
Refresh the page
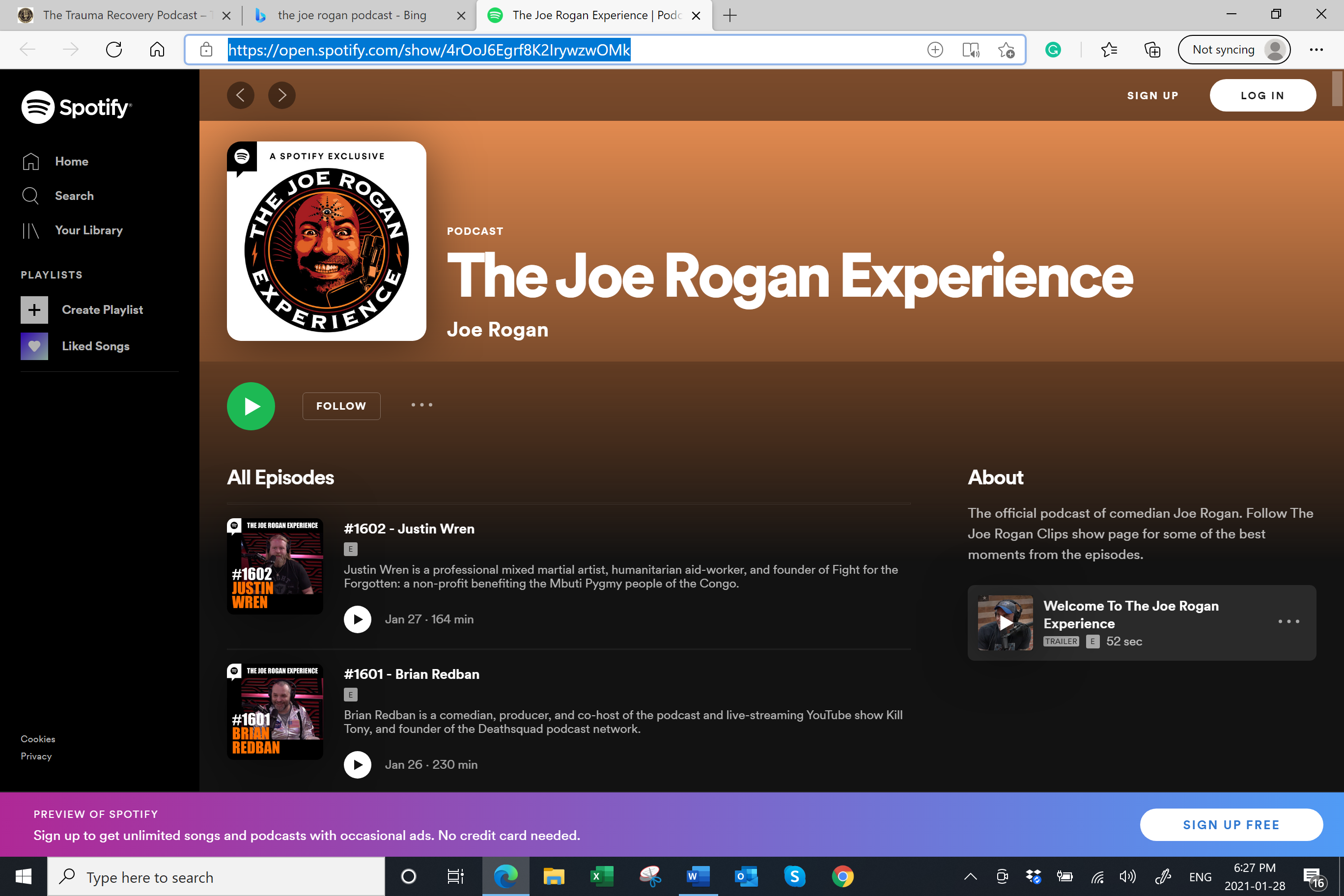coord(113,50)
